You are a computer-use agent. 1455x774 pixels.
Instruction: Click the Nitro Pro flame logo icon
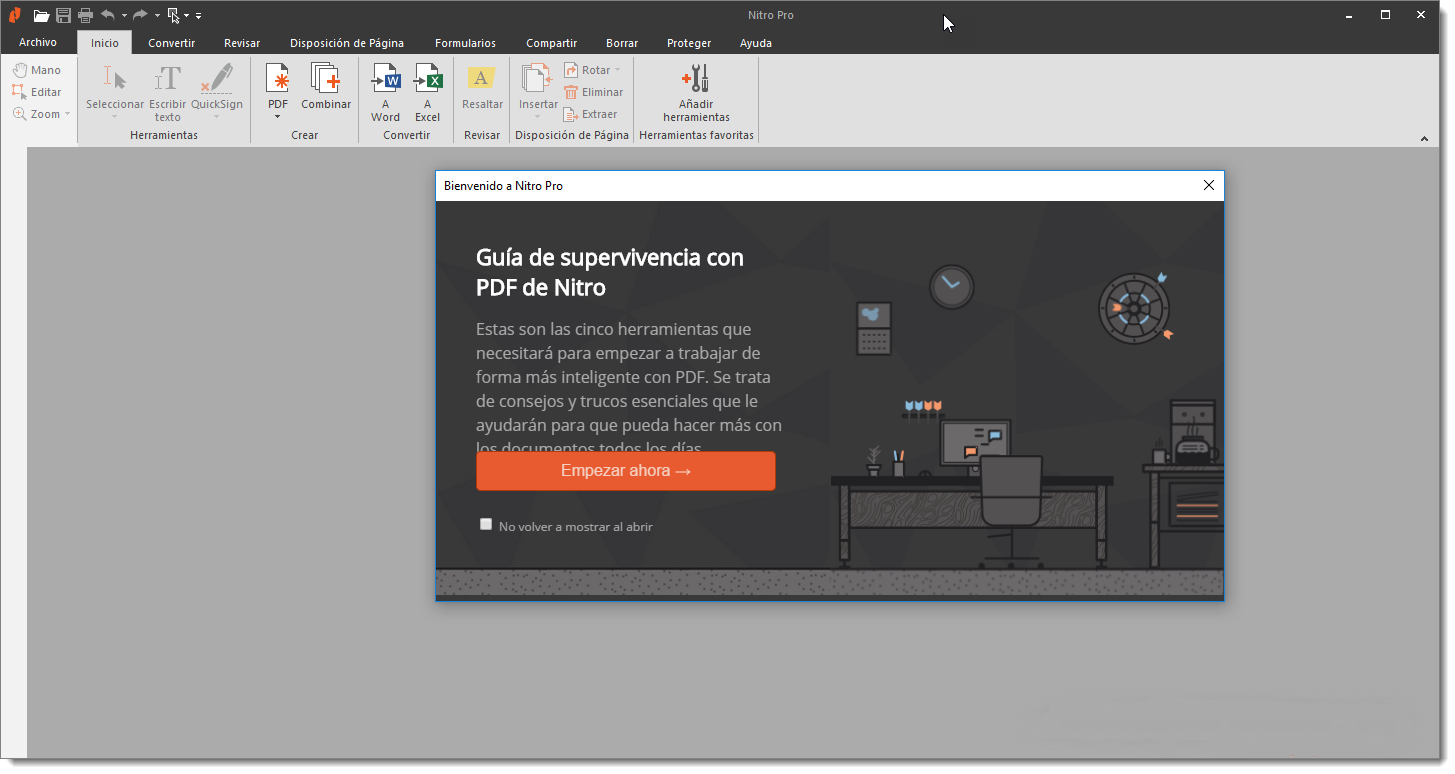coord(15,15)
